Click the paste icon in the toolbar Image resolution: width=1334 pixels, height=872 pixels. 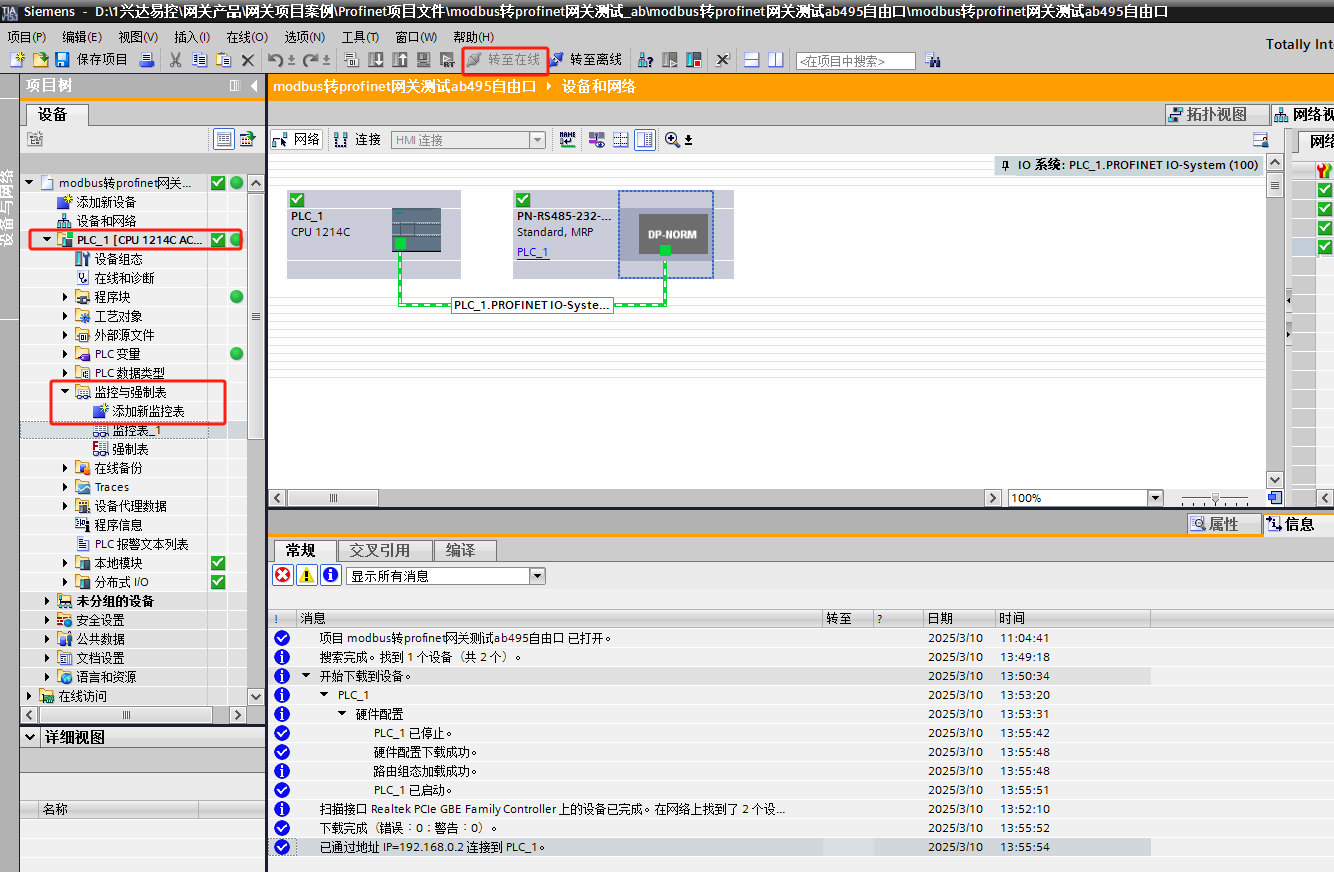(224, 60)
